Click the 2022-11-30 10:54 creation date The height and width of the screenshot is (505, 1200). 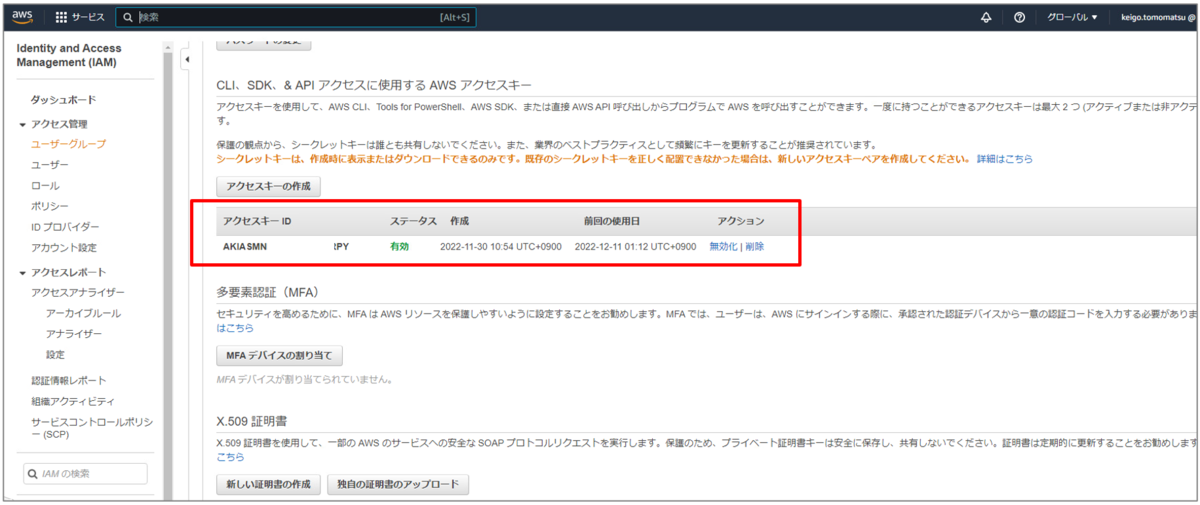click(x=501, y=246)
